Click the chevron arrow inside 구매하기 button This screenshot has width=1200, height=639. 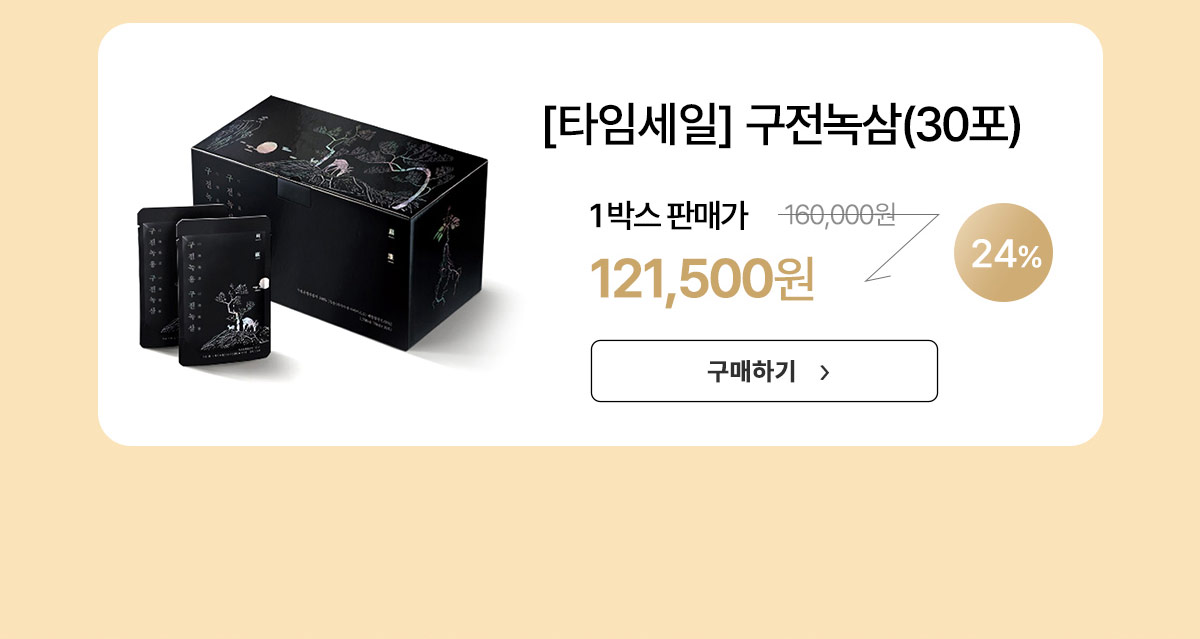824,373
